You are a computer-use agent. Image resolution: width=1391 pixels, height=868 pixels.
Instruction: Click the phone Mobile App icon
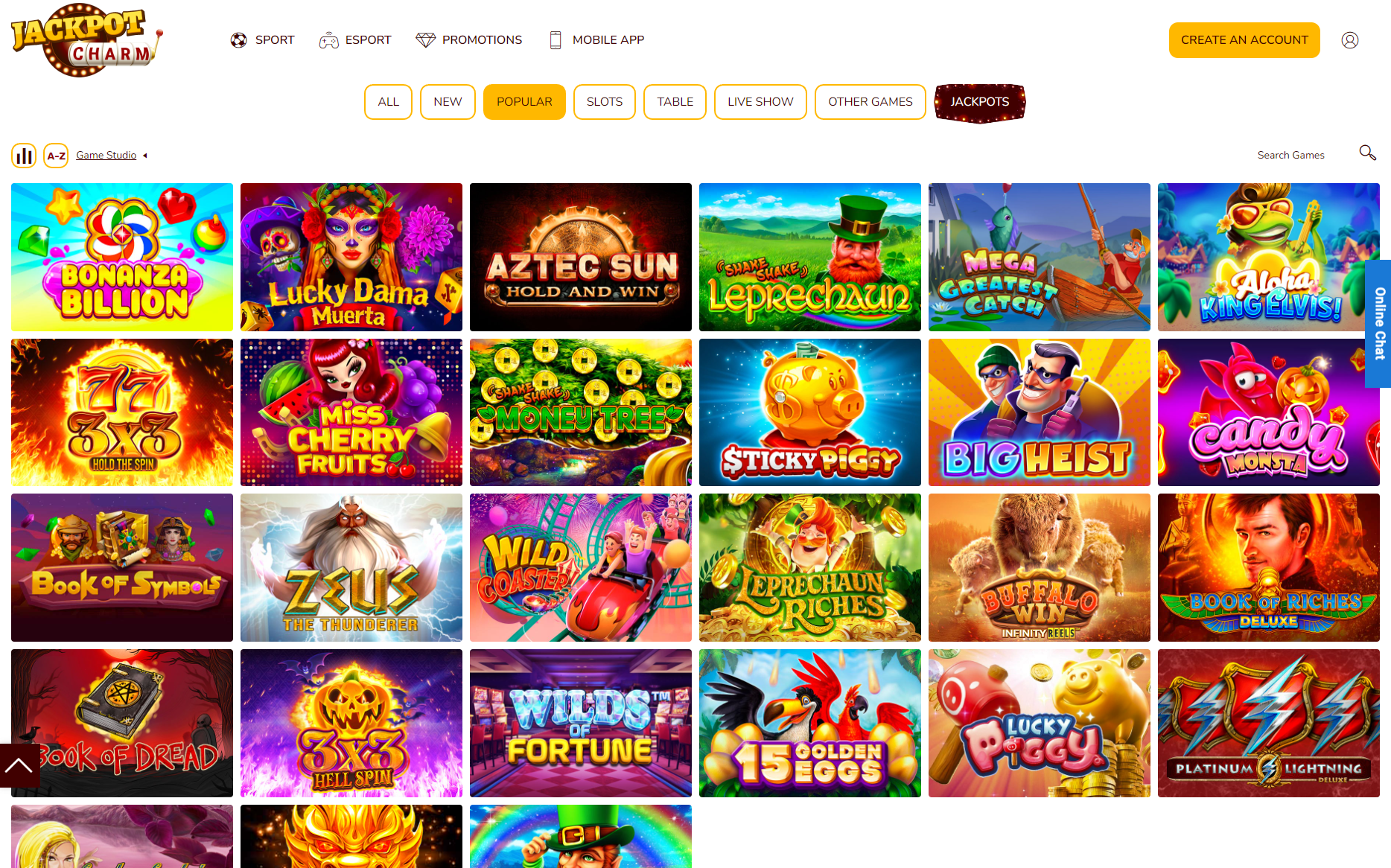click(x=556, y=40)
